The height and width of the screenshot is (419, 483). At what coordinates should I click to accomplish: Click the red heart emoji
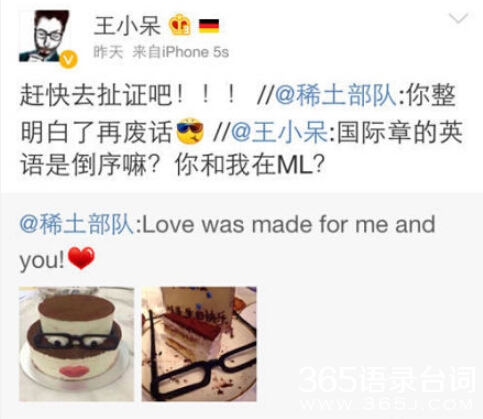coord(81,258)
